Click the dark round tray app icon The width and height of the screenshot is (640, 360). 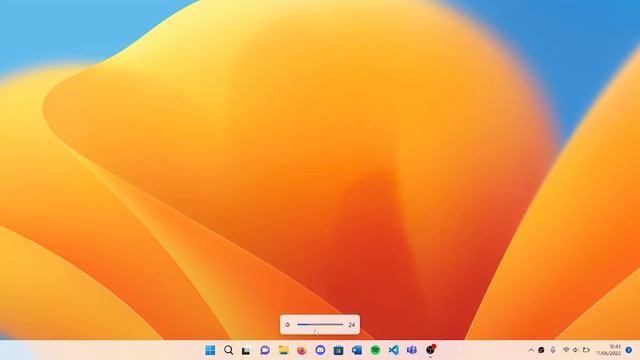coord(541,350)
